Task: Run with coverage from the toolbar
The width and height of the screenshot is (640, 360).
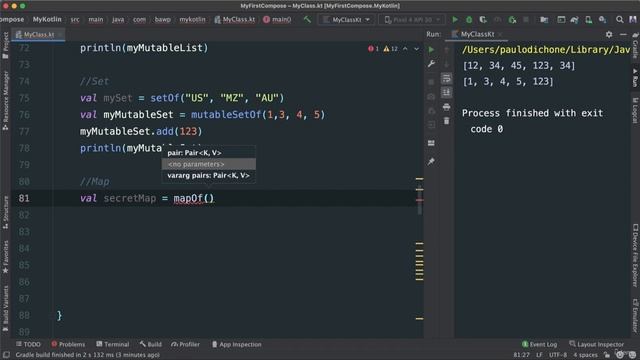Action: coord(483,19)
